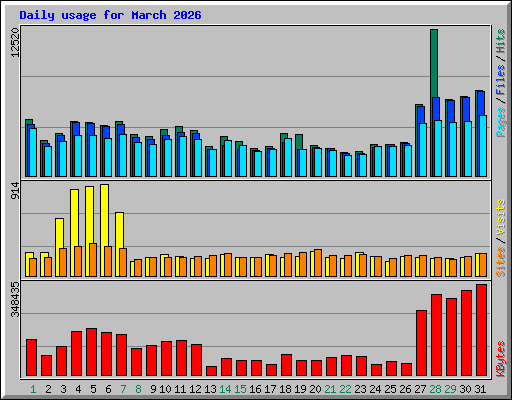
Task: Click the Sites / Visits legend label
Action: 501,238
